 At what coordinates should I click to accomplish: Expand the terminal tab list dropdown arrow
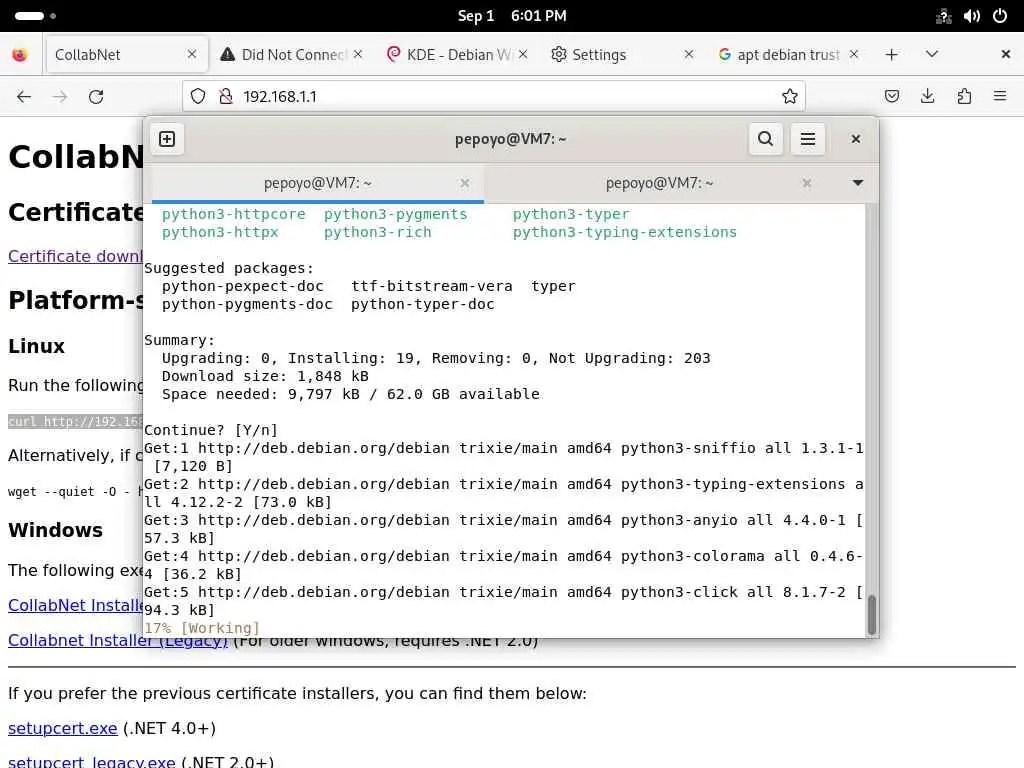coord(858,183)
